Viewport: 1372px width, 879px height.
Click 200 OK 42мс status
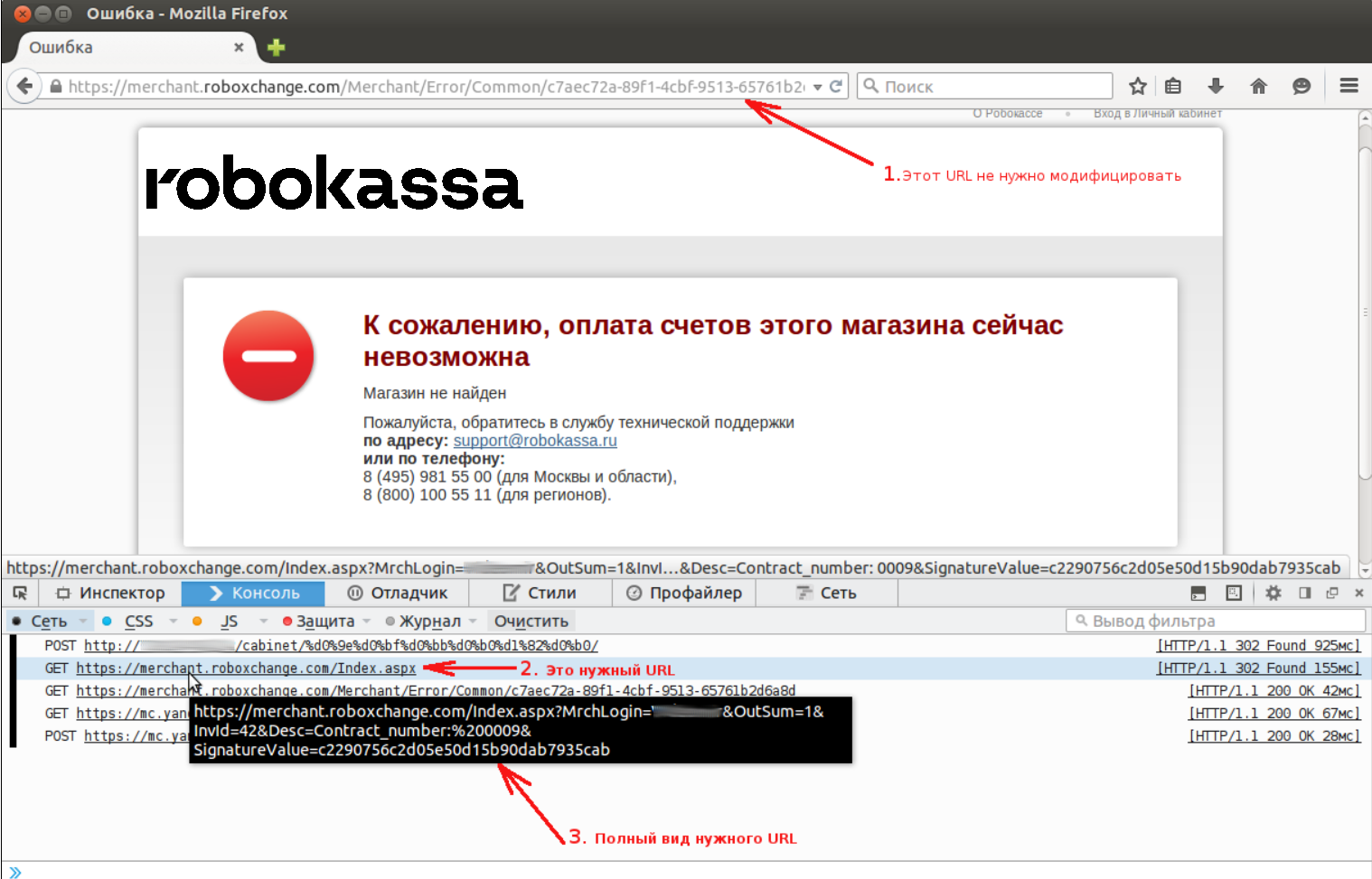pos(1274,690)
